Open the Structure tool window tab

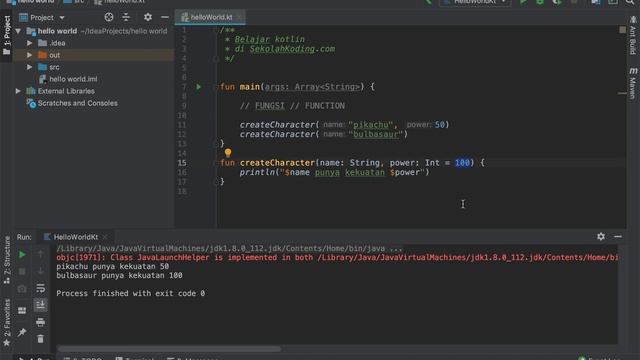coord(7,261)
